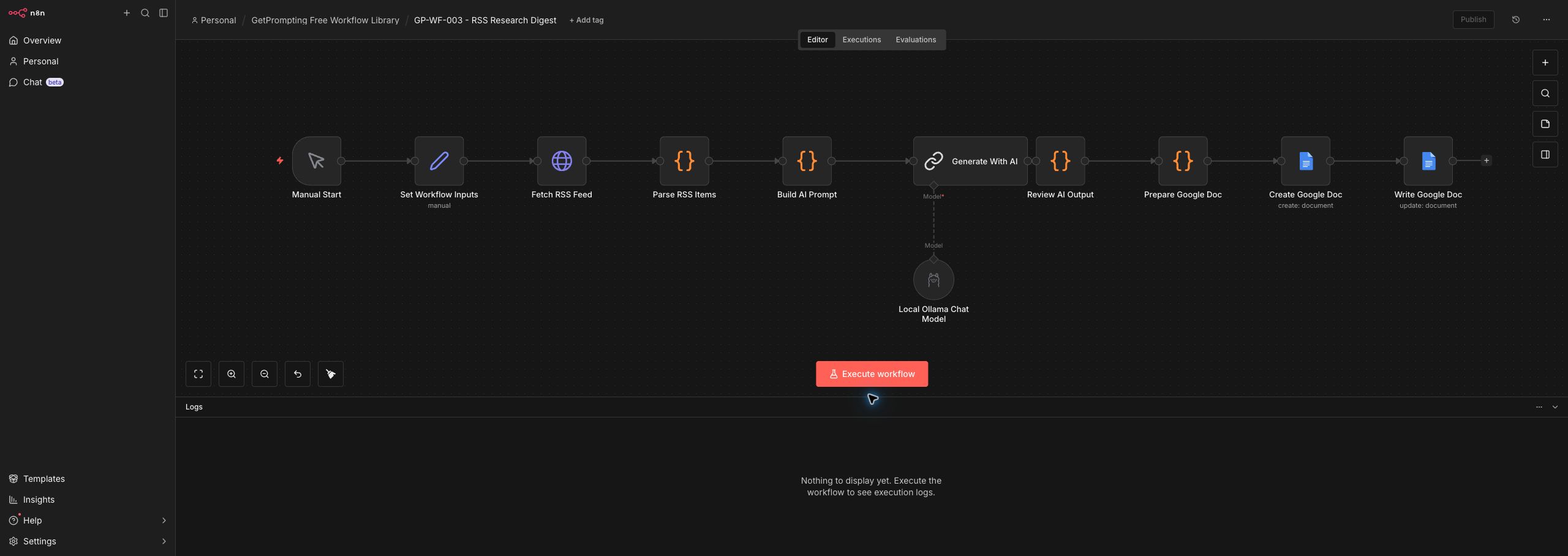
Task: Select the Generate With AI chain node
Action: (x=970, y=161)
